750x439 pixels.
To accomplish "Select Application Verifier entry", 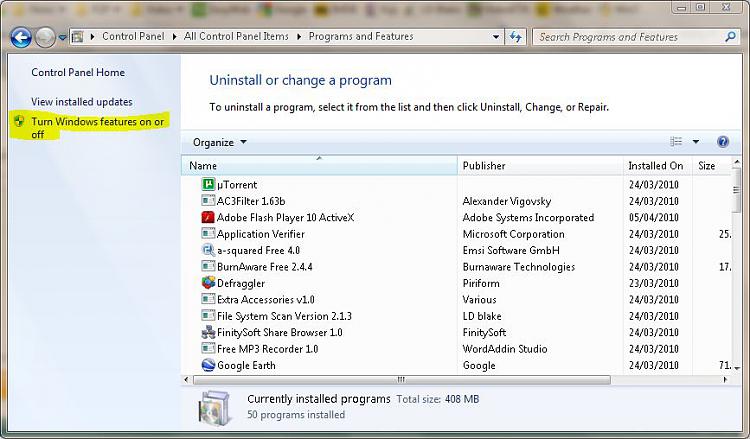I will (261, 234).
